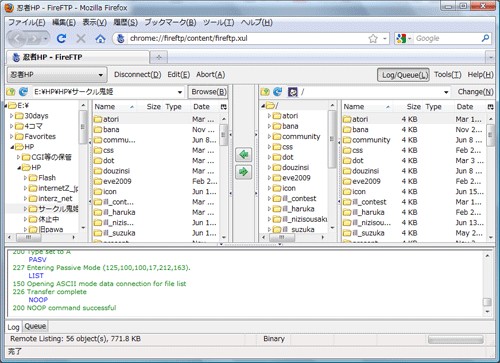
Task: Click '226 Transfer complete' log line
Action: [50, 292]
